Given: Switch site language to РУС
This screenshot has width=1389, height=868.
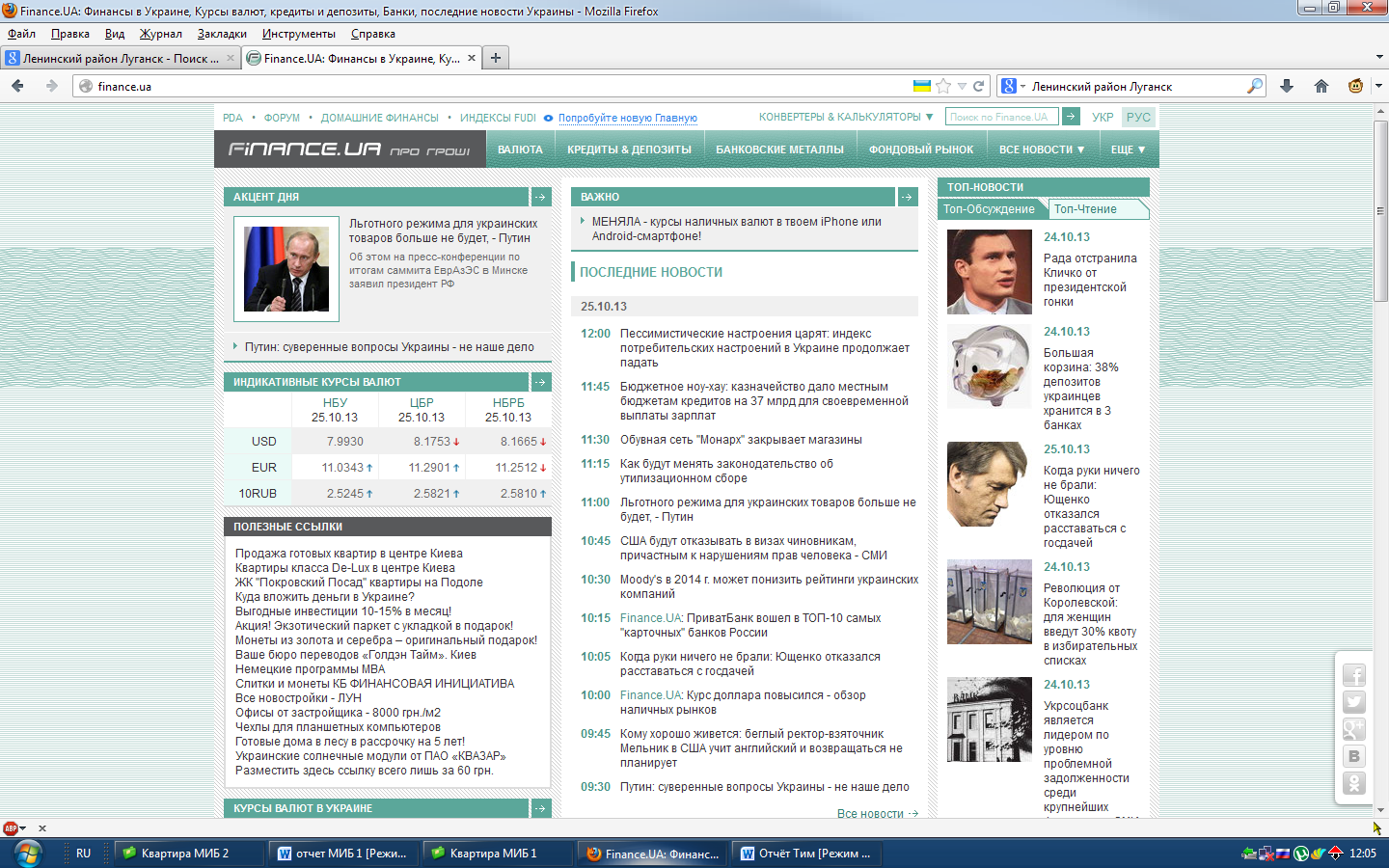Looking at the screenshot, I should [x=1138, y=117].
